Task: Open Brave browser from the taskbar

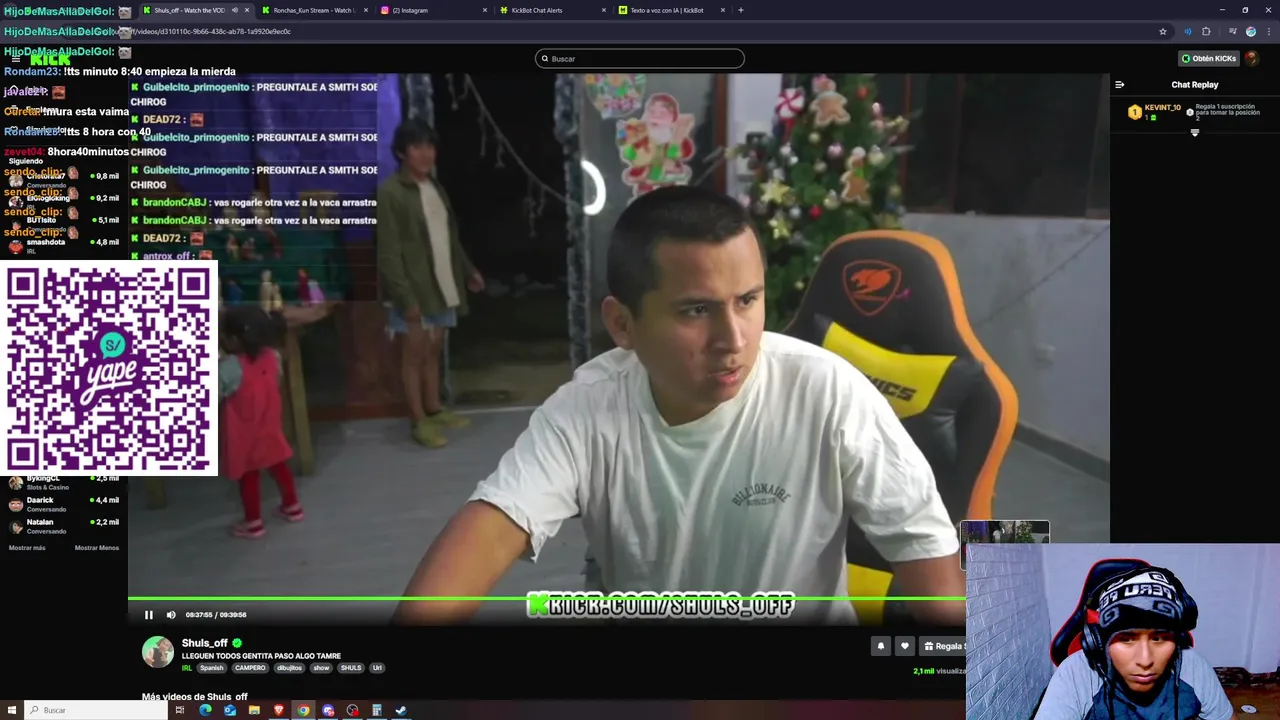Action: (x=279, y=710)
